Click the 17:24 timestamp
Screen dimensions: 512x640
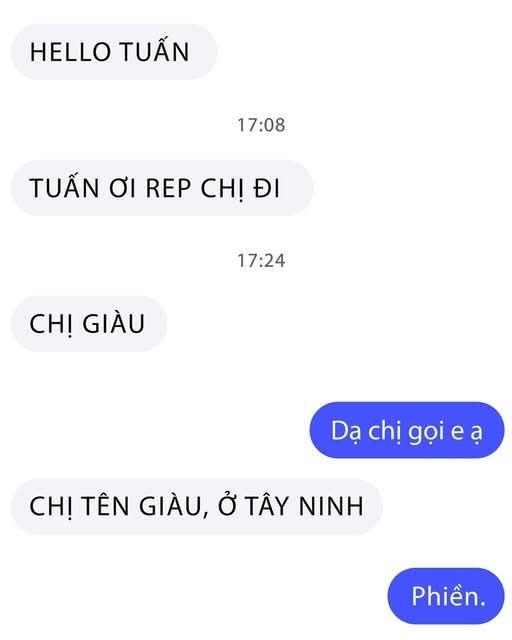tap(261, 261)
